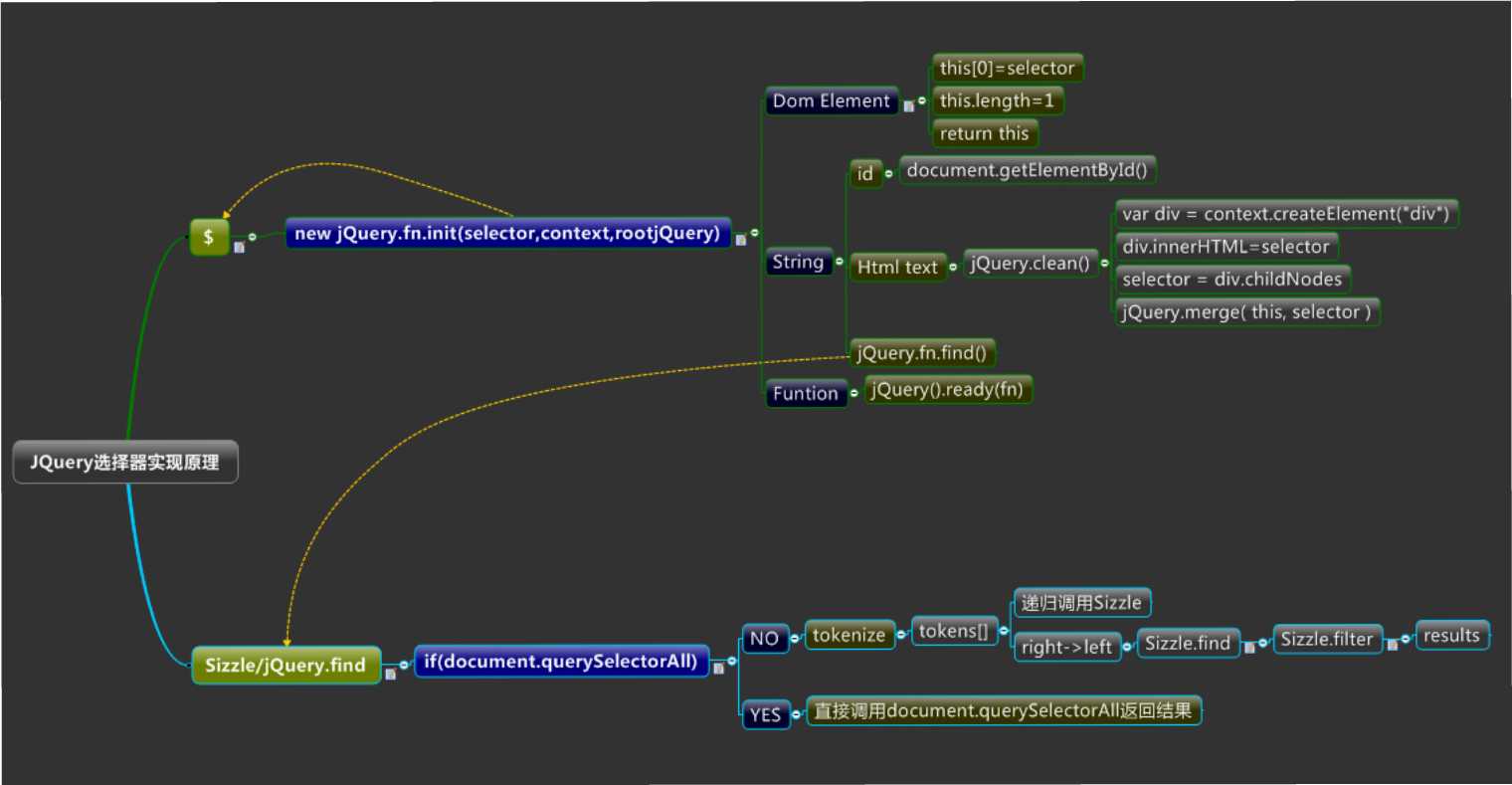
Task: Select the tokenize node
Action: 850,635
